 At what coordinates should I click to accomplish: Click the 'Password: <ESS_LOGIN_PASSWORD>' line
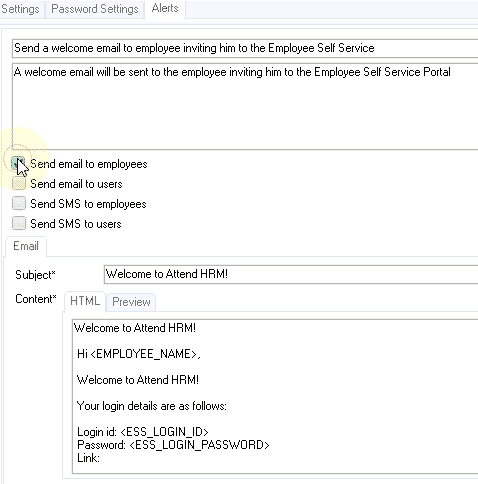[x=173, y=445]
